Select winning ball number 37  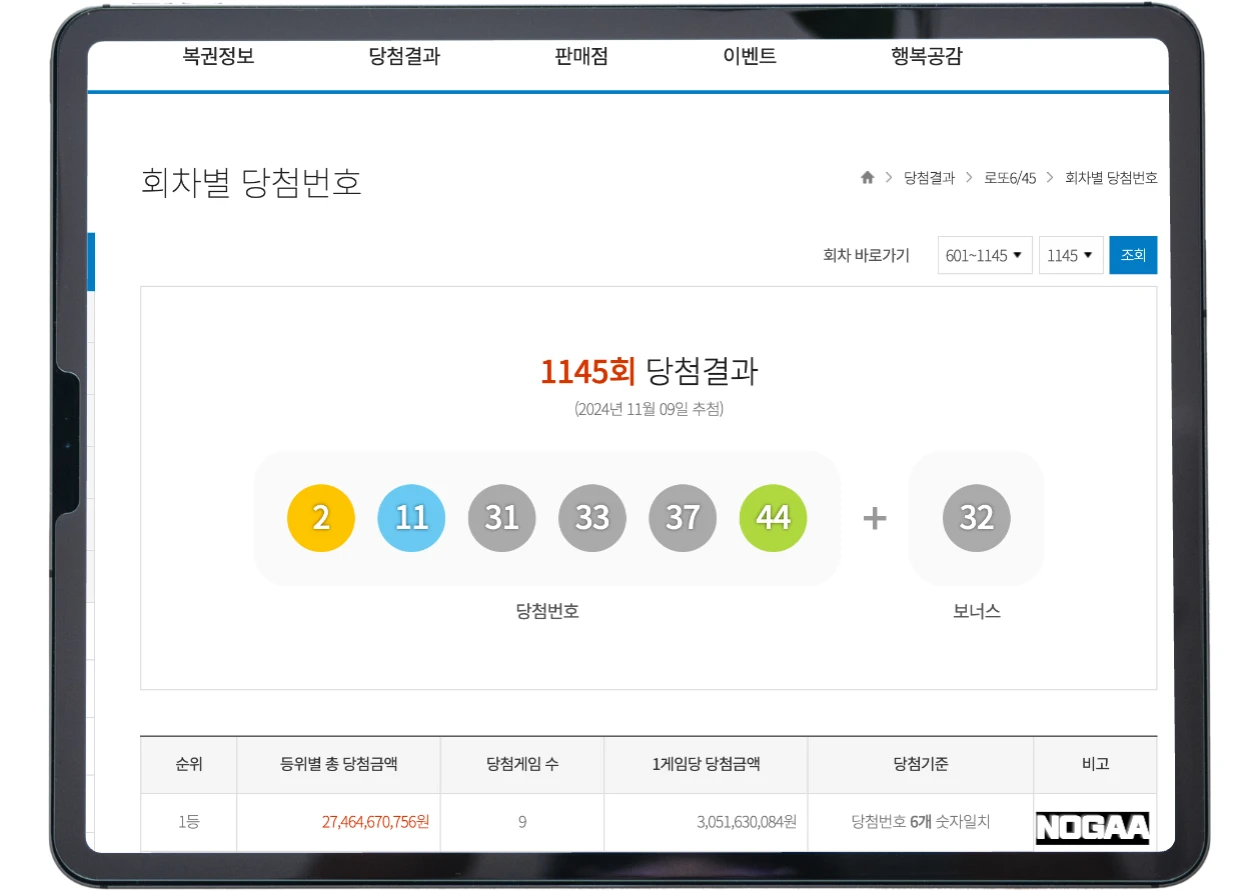pyautogui.click(x=682, y=518)
